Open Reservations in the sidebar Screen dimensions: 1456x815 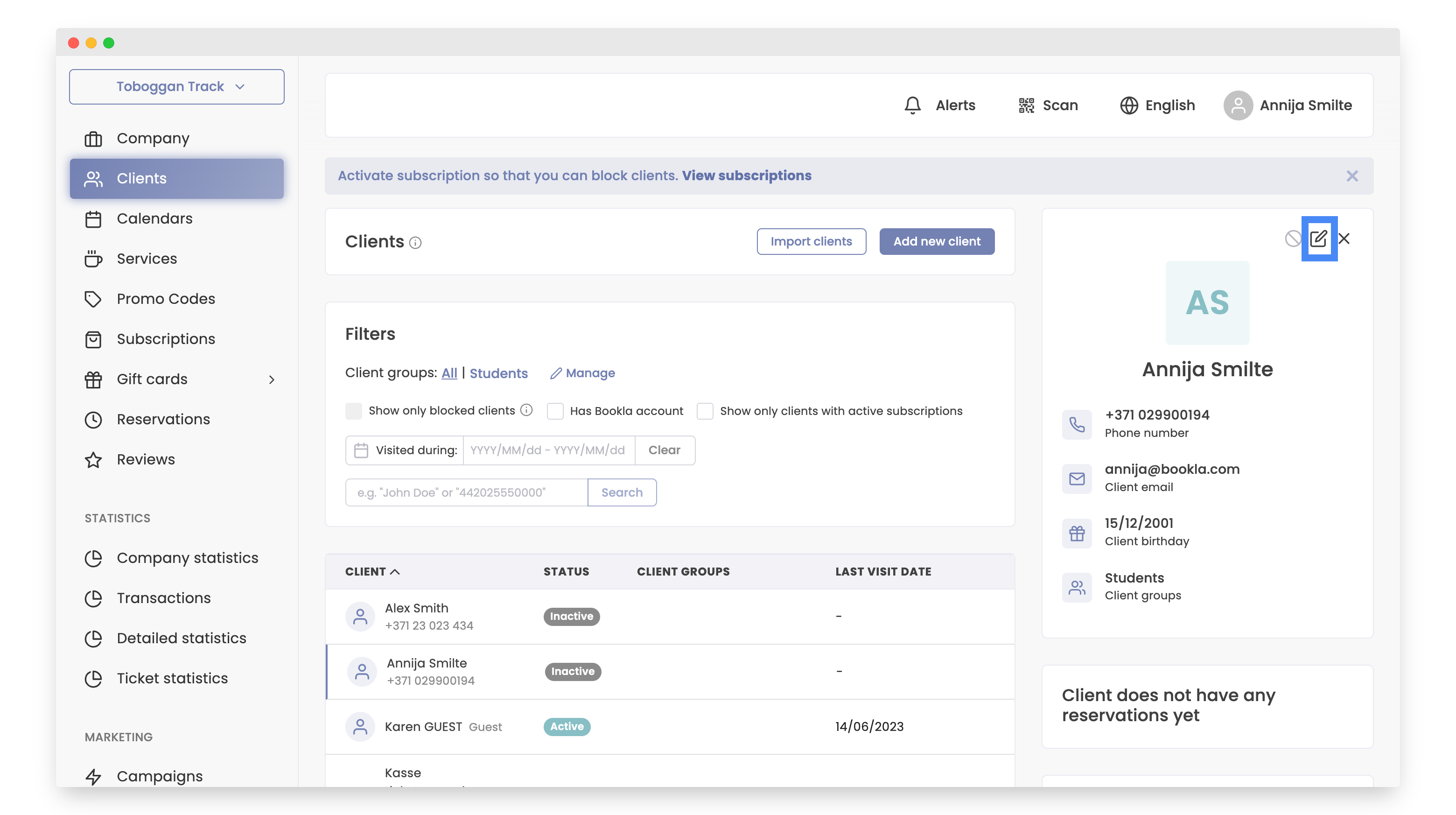tap(163, 419)
